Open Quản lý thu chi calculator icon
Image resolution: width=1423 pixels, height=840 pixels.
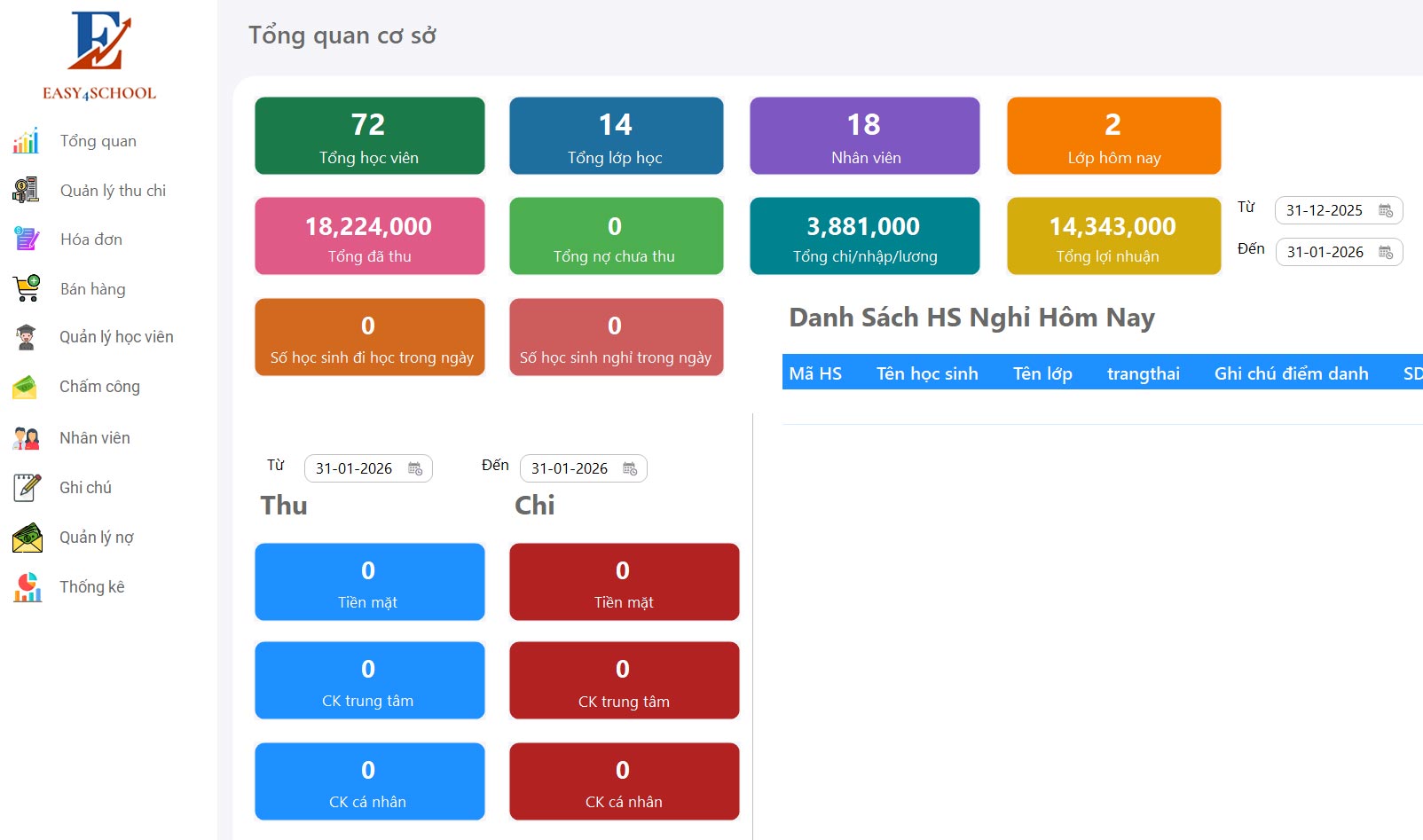[26, 190]
